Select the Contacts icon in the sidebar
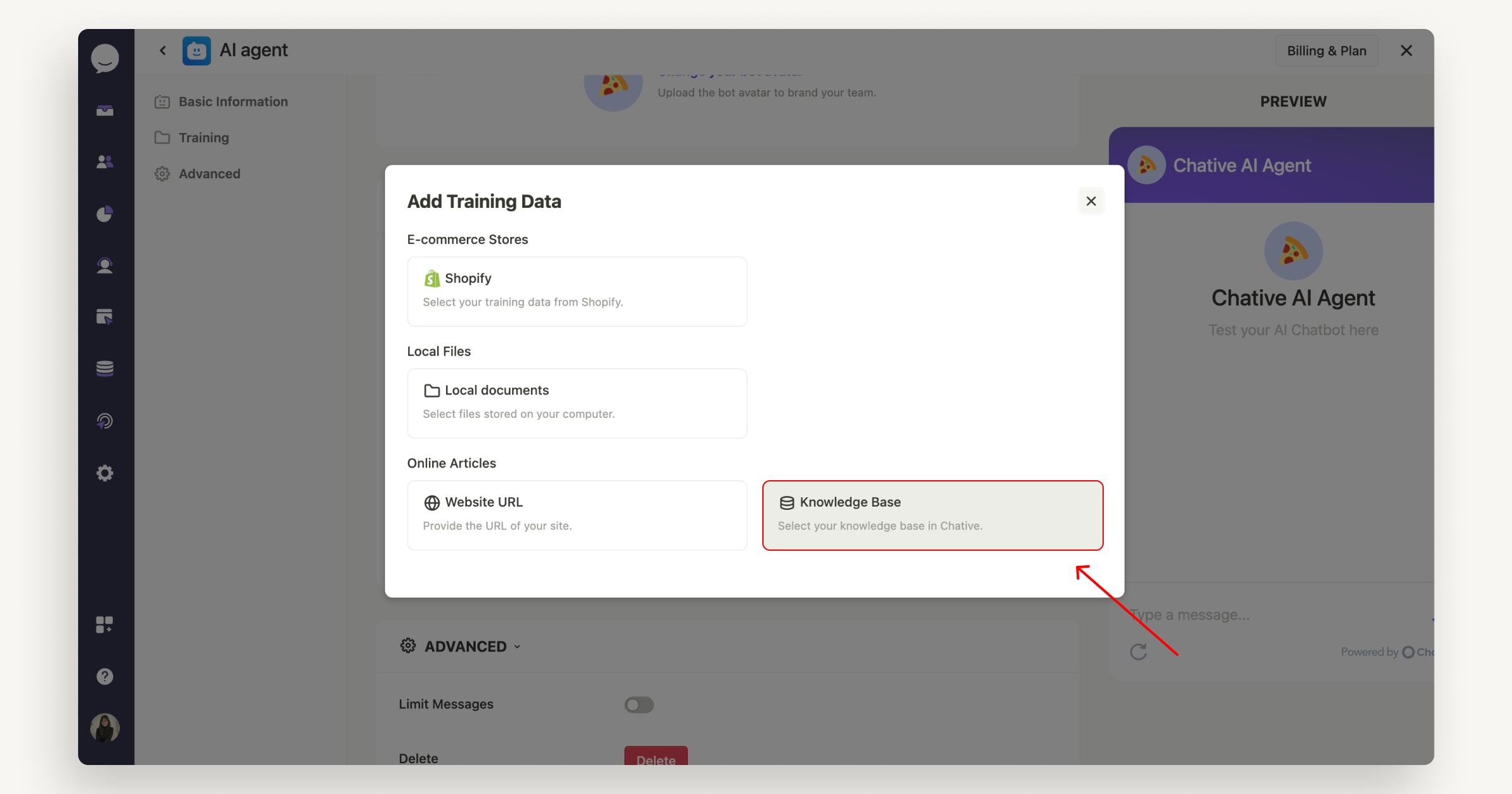Screen dimensions: 1512x794 (x=105, y=162)
